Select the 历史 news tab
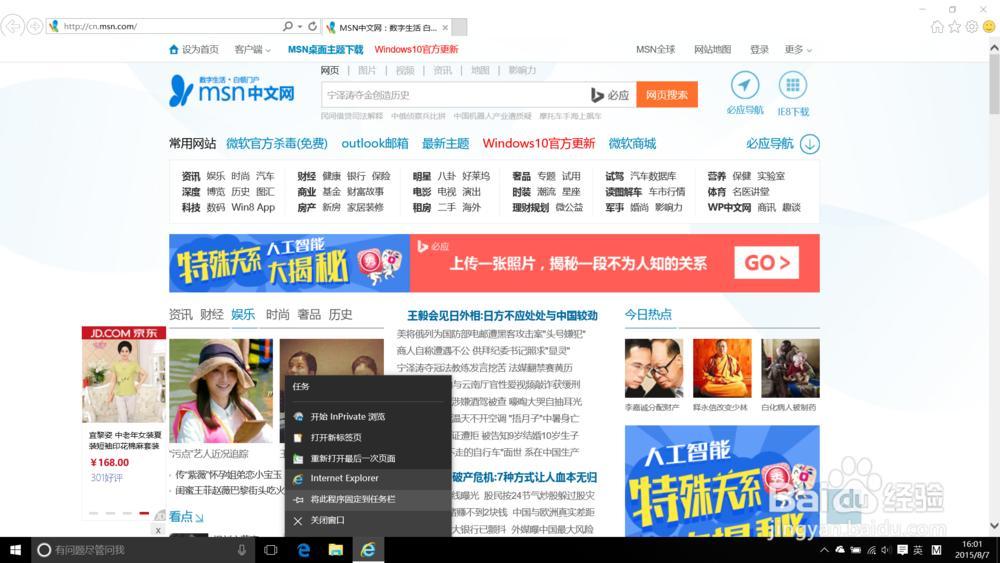 click(340, 314)
